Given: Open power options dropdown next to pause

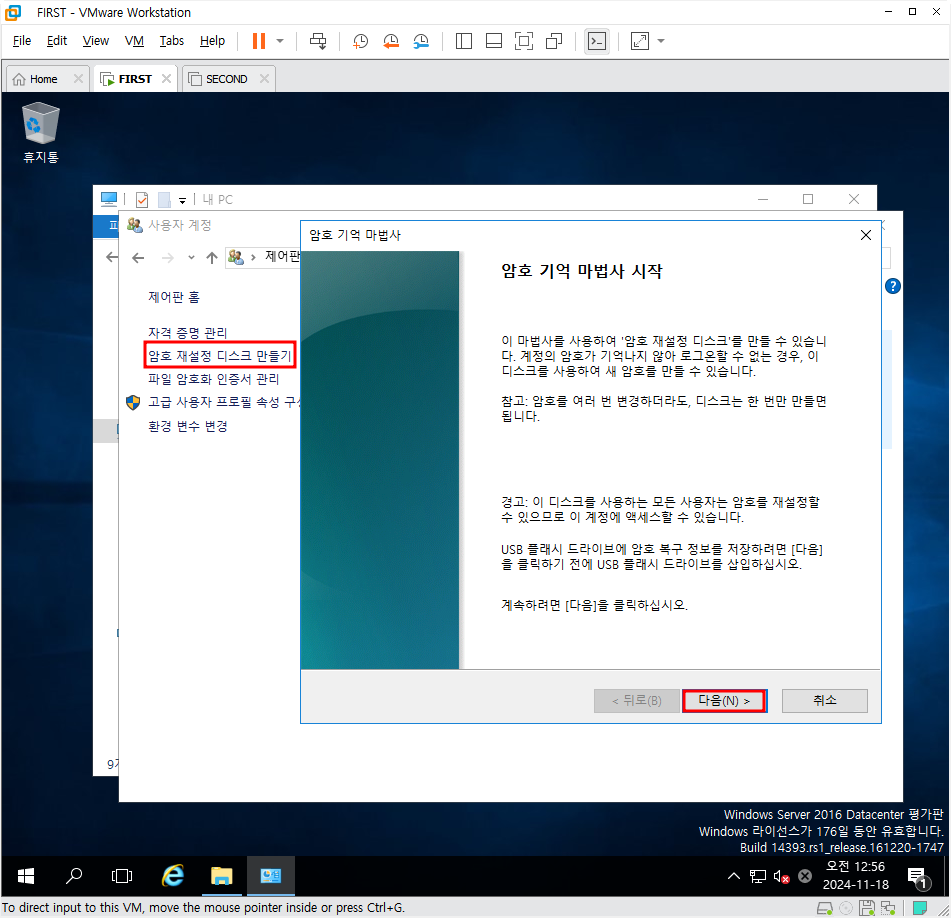Looking at the screenshot, I should coord(280,41).
